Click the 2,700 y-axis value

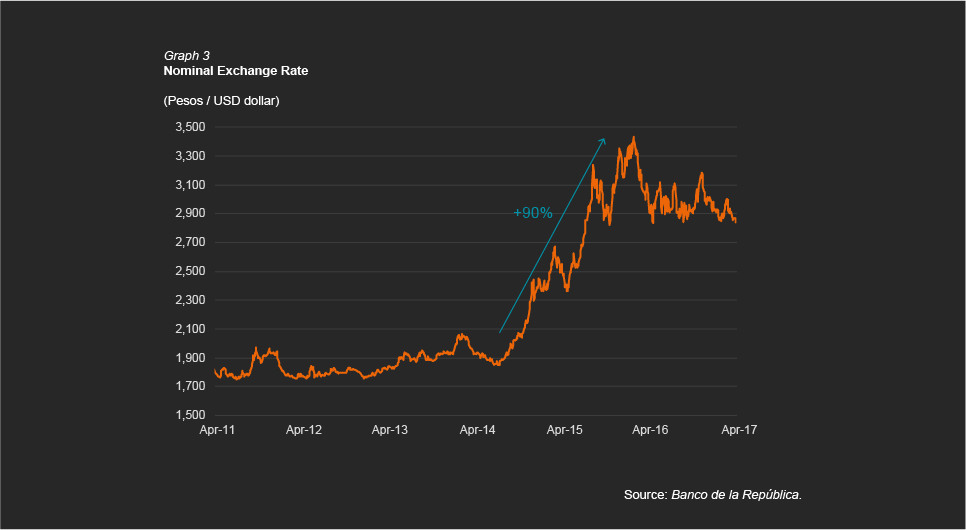tap(190, 242)
